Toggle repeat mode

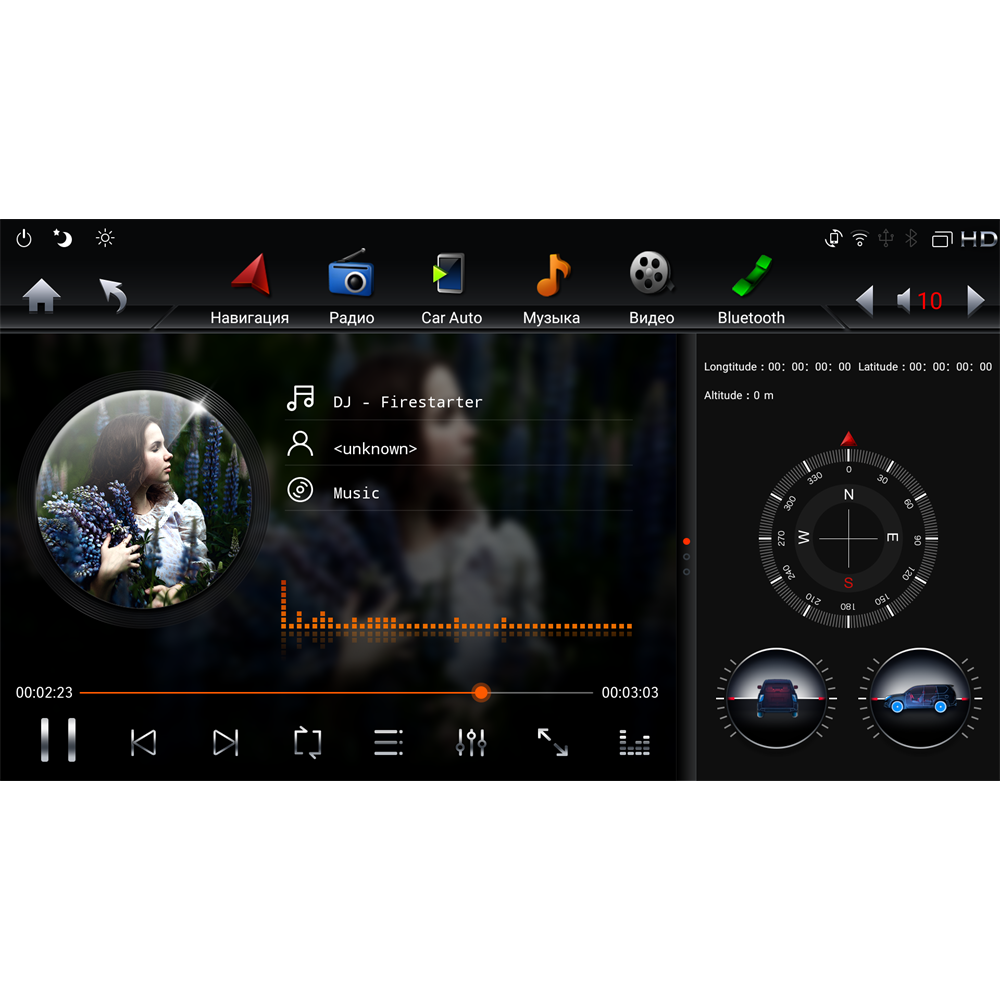[307, 742]
